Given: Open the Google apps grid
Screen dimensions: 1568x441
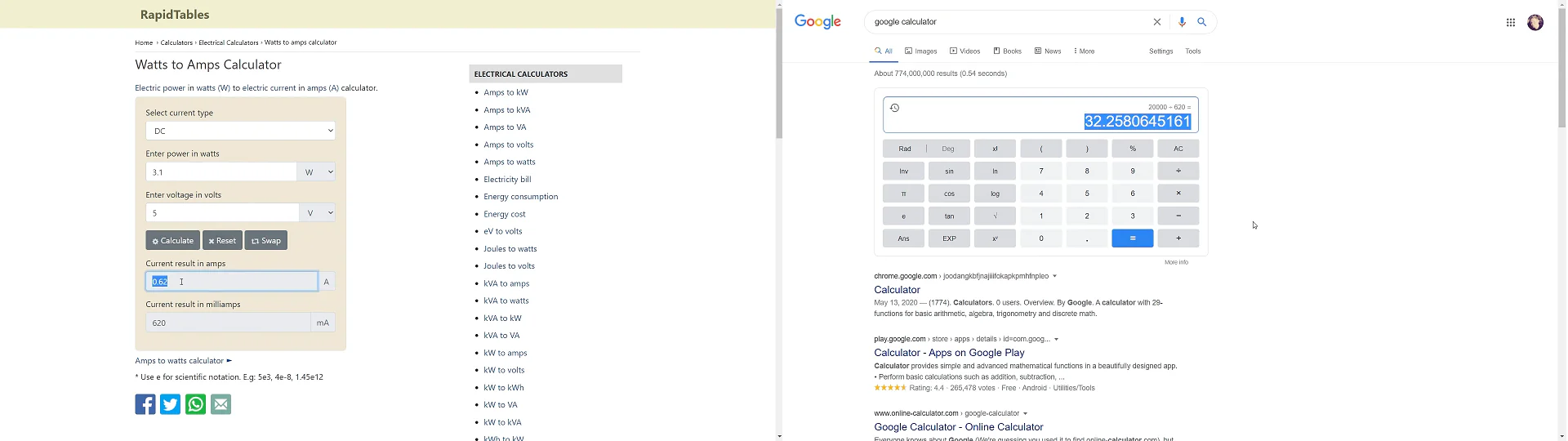Looking at the screenshot, I should pos(1511,22).
